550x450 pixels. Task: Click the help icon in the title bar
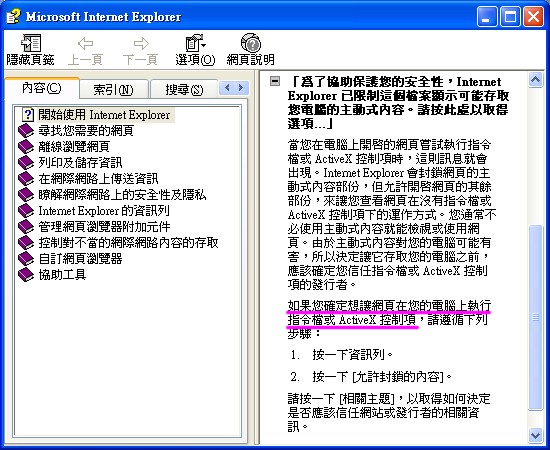[x=13, y=16]
